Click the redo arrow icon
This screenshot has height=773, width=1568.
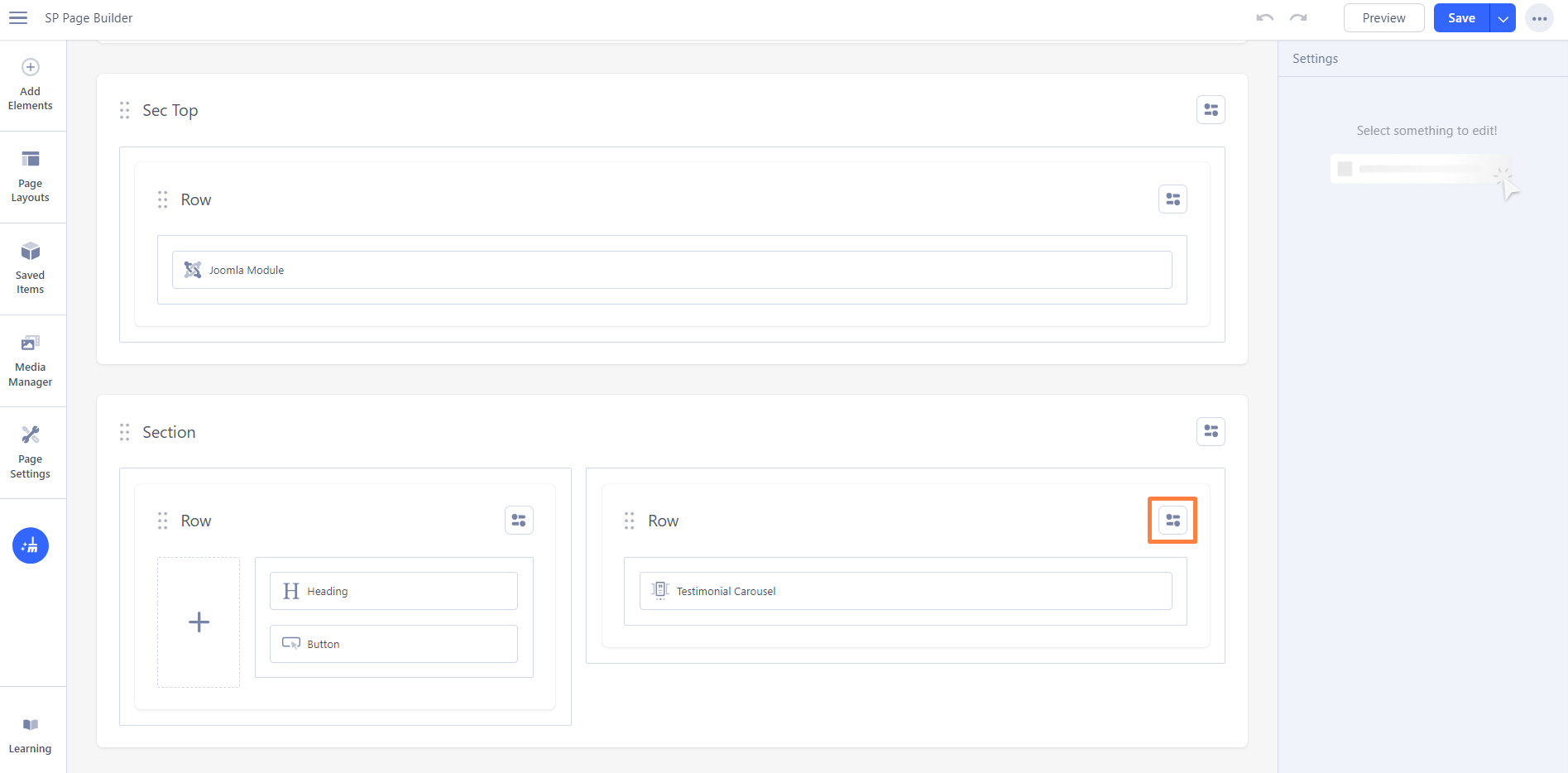point(1298,17)
